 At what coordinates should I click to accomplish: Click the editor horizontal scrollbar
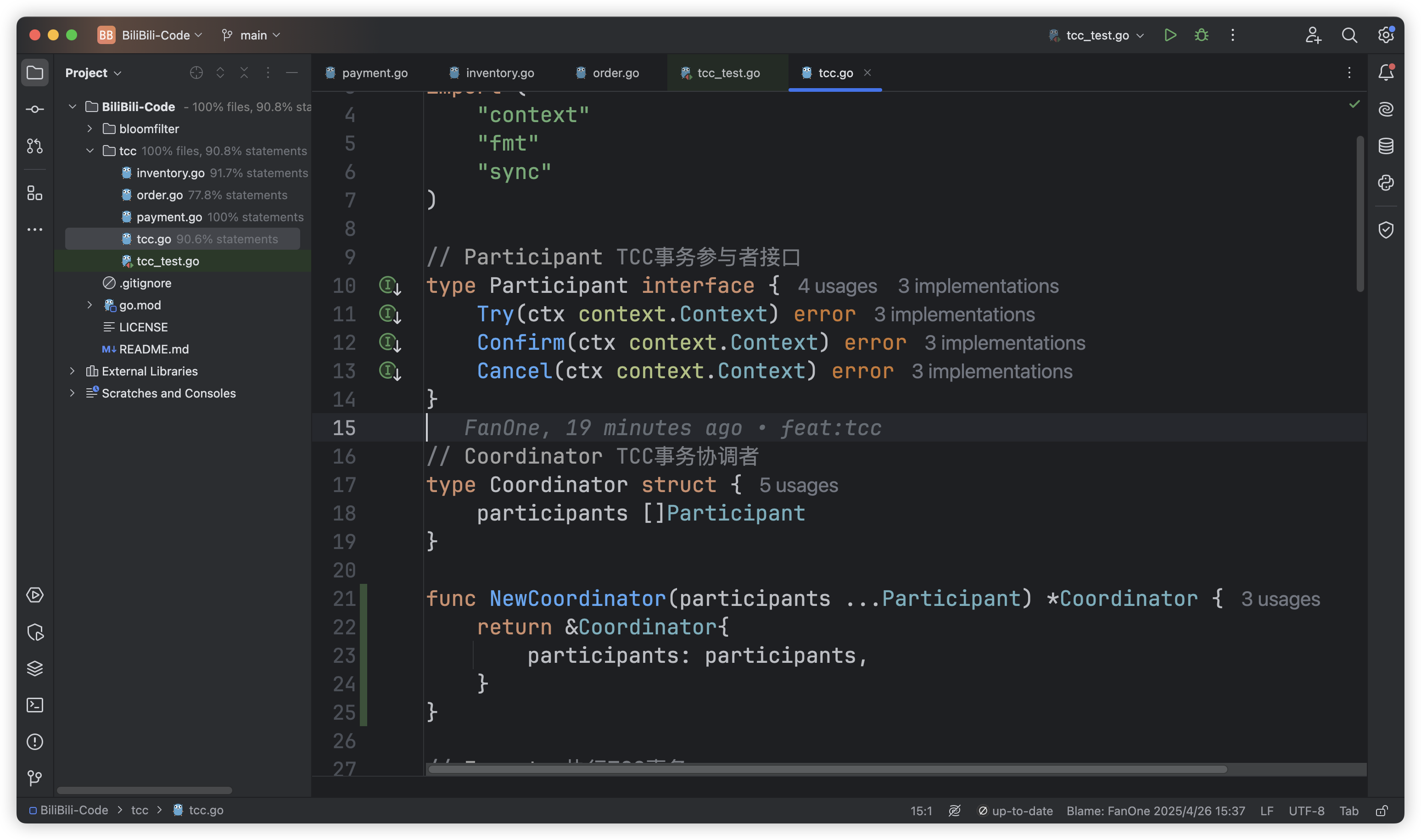(826, 769)
